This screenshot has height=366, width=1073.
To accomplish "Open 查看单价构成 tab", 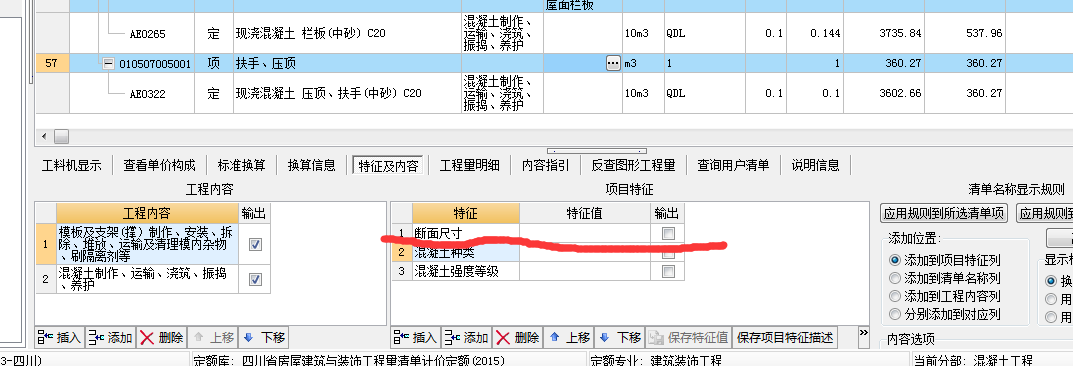I will (x=159, y=165).
